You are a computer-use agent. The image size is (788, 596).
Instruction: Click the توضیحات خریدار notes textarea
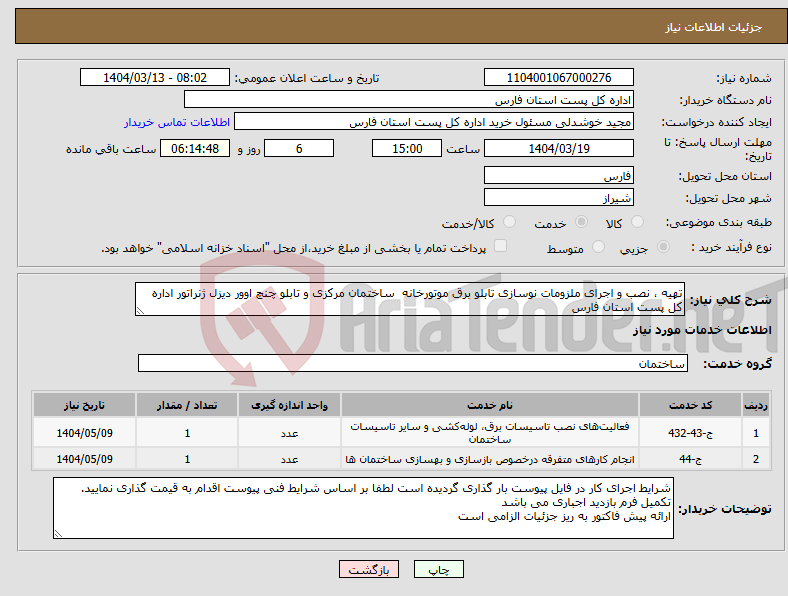click(363, 508)
